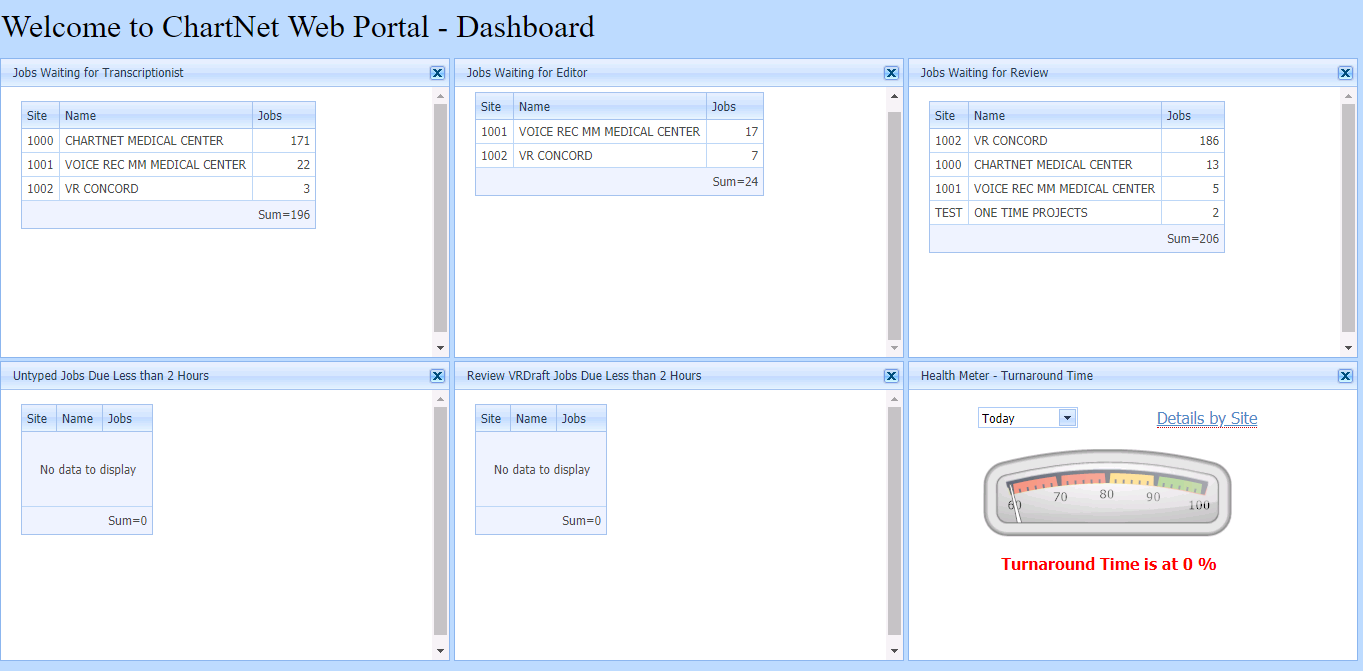
Task: Close the Review VRDraft Jobs panel
Action: click(891, 376)
